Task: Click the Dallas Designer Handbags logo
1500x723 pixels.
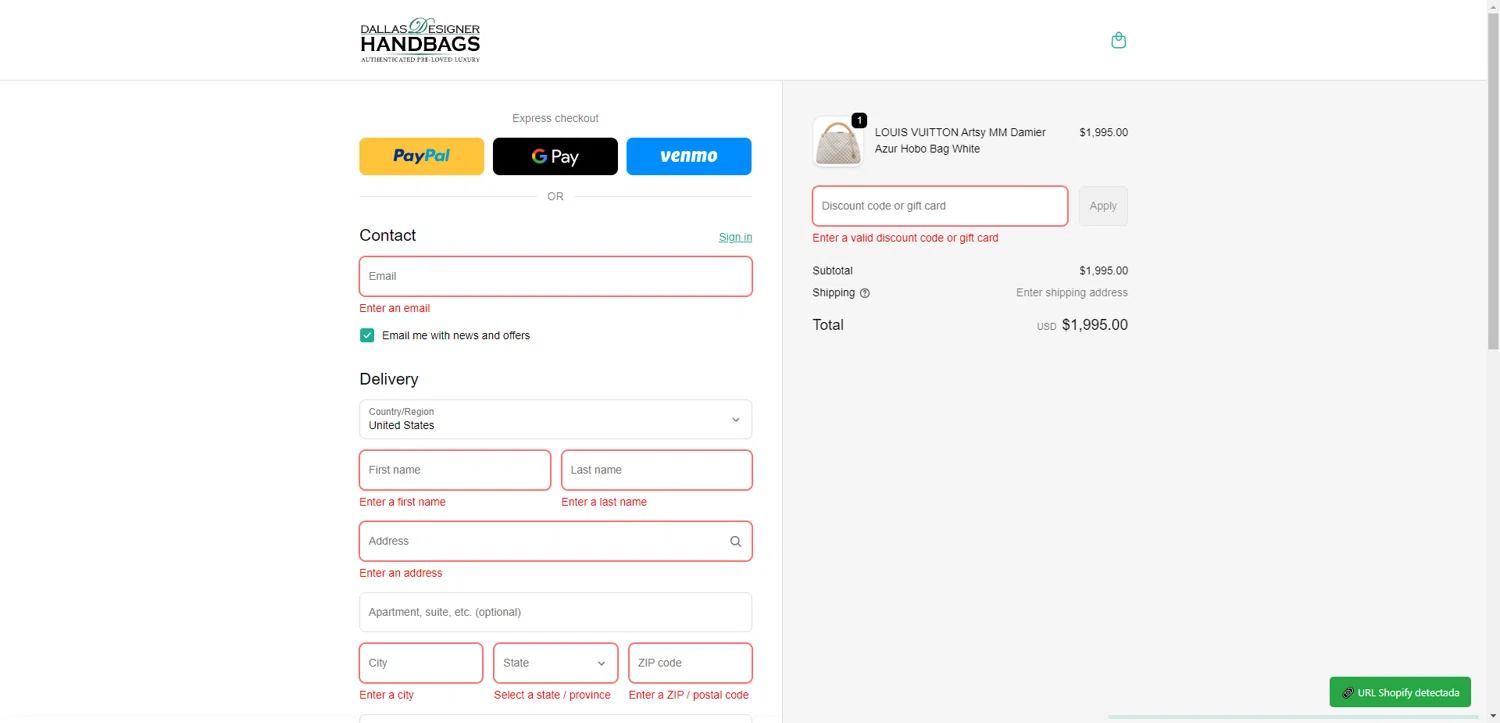Action: 420,40
